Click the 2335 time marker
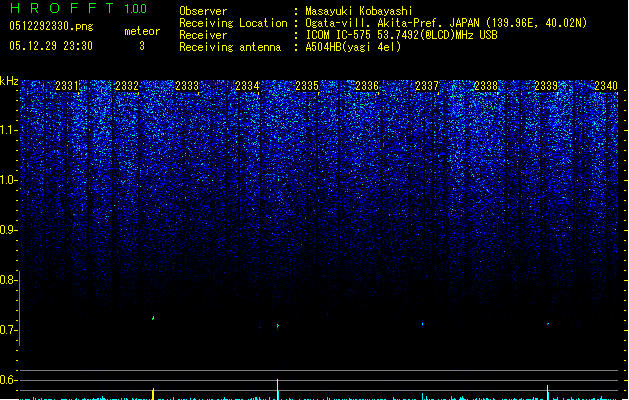Screen dimensions: 629x400 [307, 86]
